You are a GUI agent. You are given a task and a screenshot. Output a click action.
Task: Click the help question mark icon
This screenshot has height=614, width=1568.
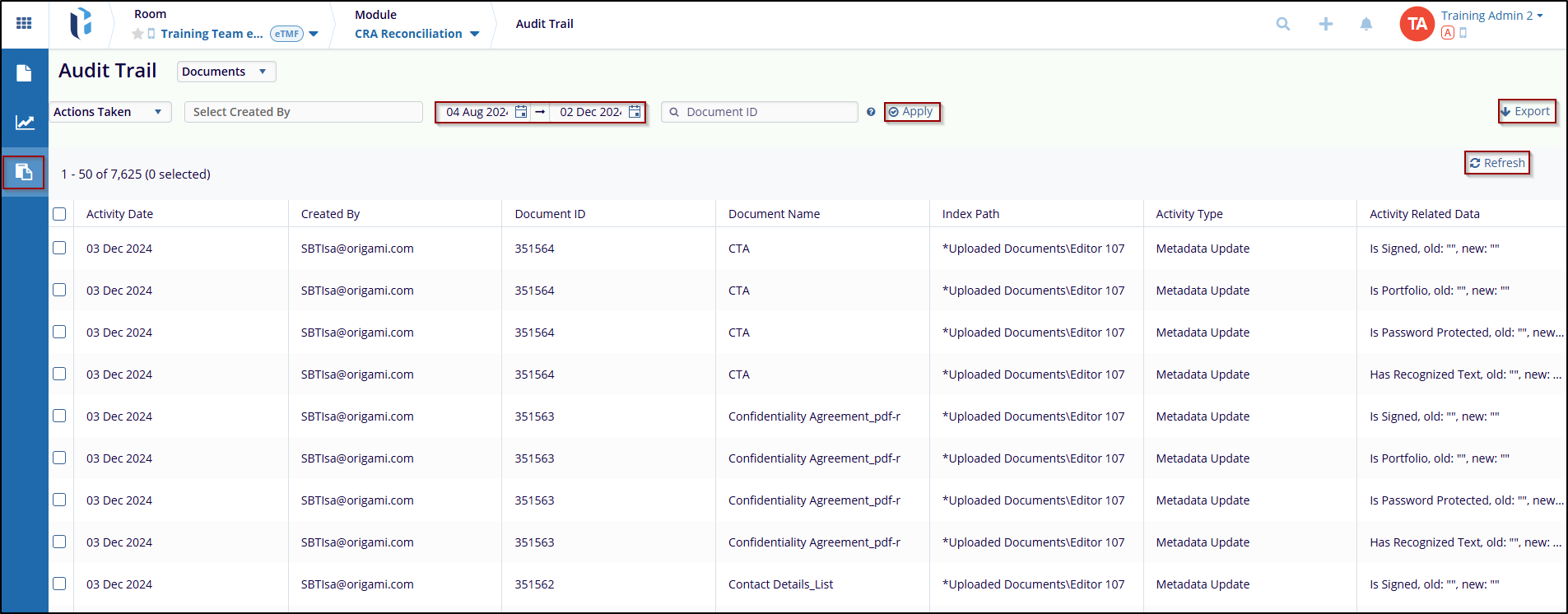(x=871, y=112)
